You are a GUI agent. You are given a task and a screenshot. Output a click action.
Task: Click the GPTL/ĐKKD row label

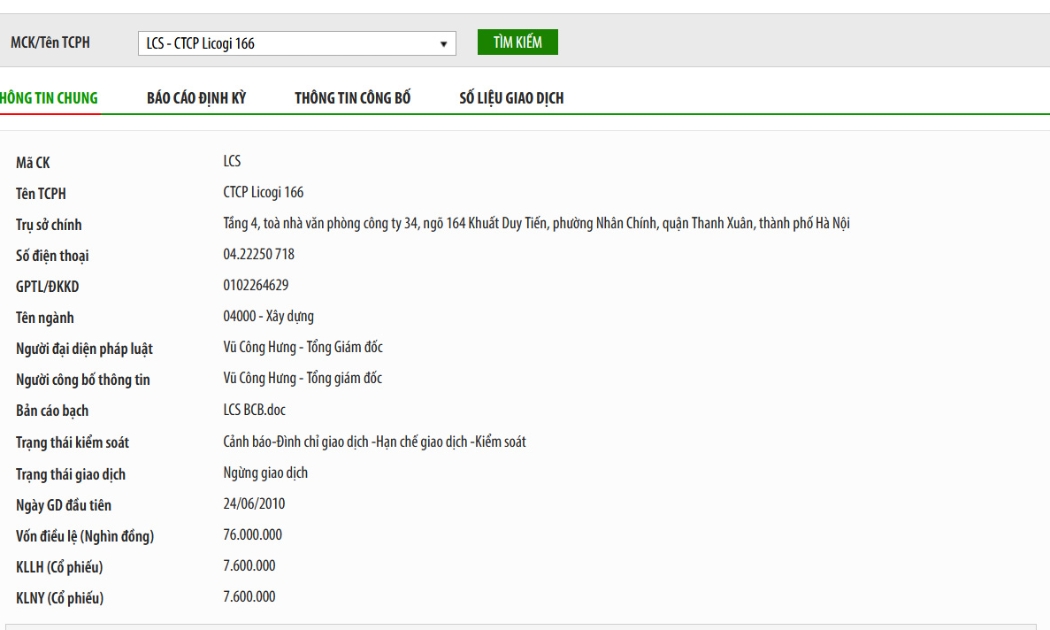tap(48, 287)
